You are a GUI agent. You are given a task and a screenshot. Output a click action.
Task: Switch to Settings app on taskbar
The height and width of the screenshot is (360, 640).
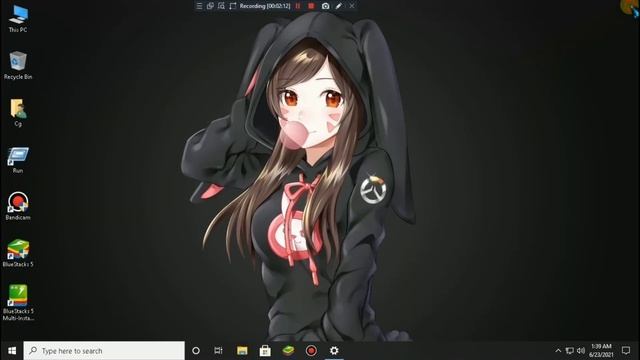pyautogui.click(x=334, y=351)
